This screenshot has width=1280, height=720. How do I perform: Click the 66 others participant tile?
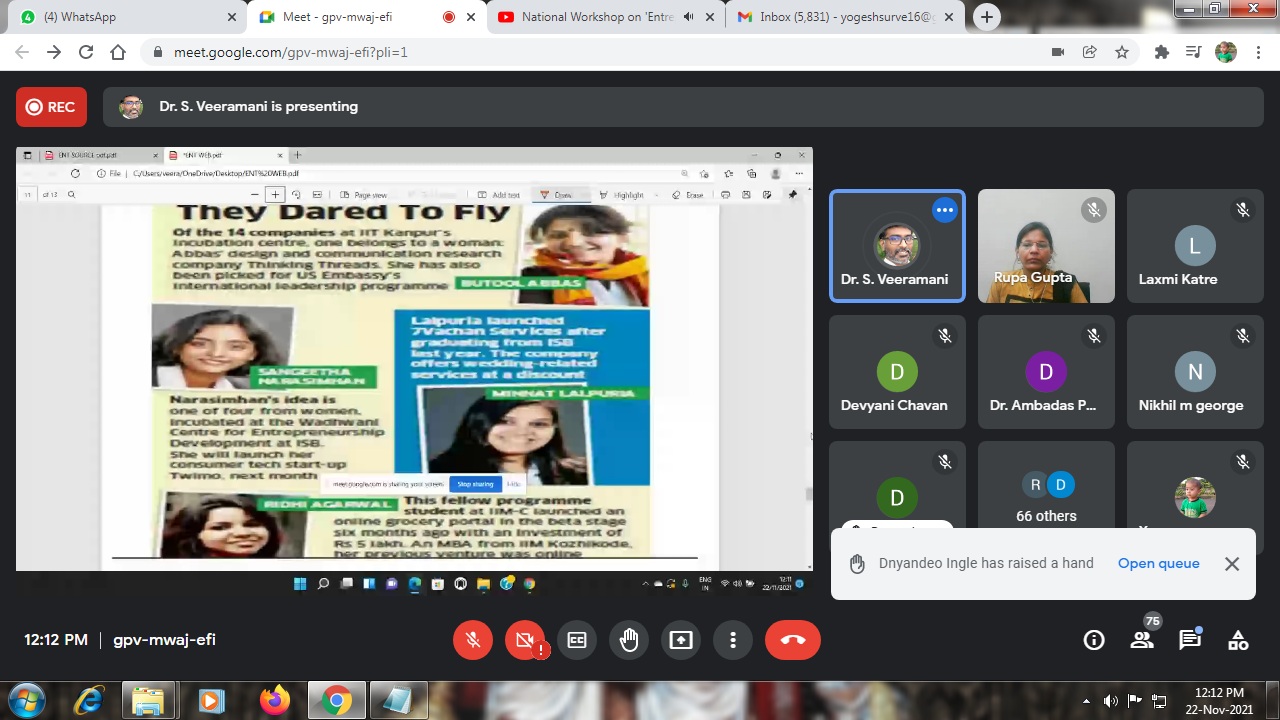pyautogui.click(x=1046, y=498)
